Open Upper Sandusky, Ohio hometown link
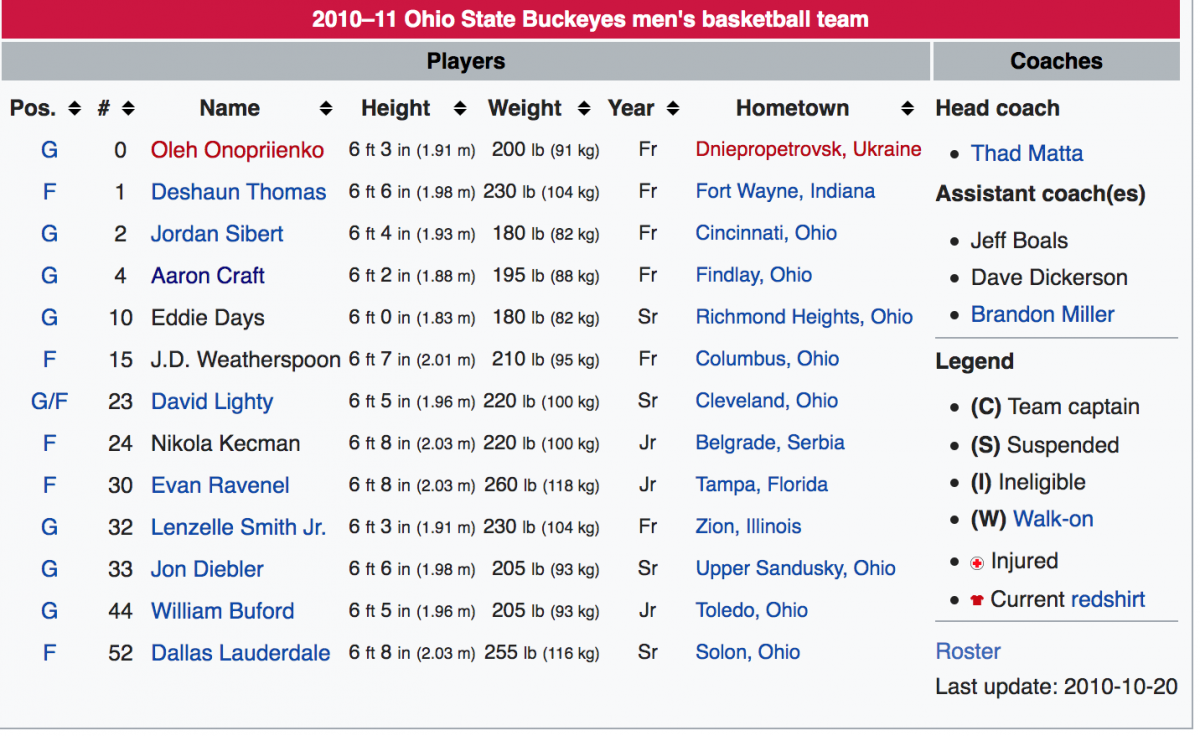This screenshot has width=1200, height=736. (796, 568)
